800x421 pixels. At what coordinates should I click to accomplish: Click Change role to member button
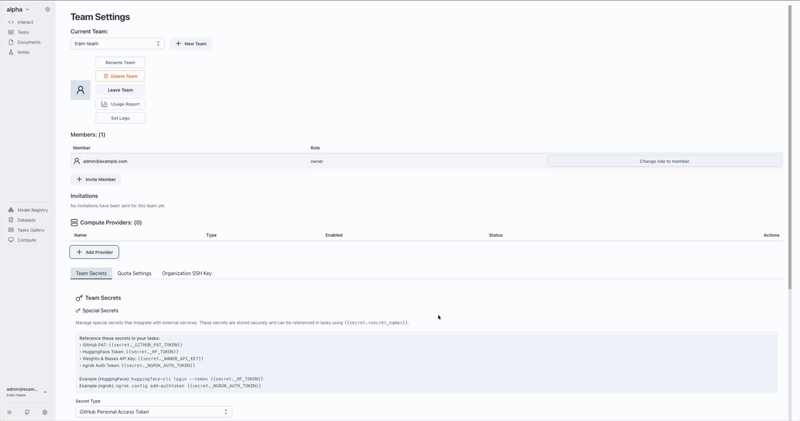[x=664, y=161]
